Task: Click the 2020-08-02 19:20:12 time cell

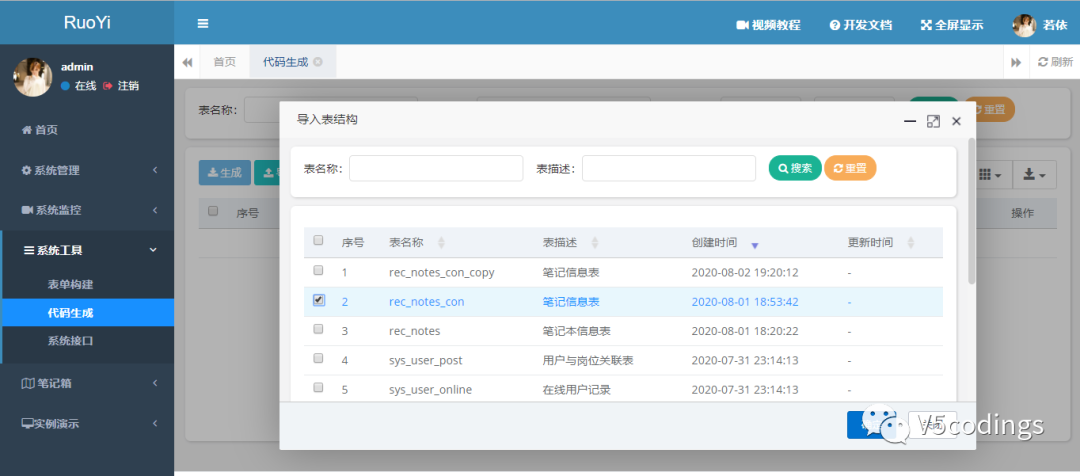Action: pyautogui.click(x=745, y=273)
